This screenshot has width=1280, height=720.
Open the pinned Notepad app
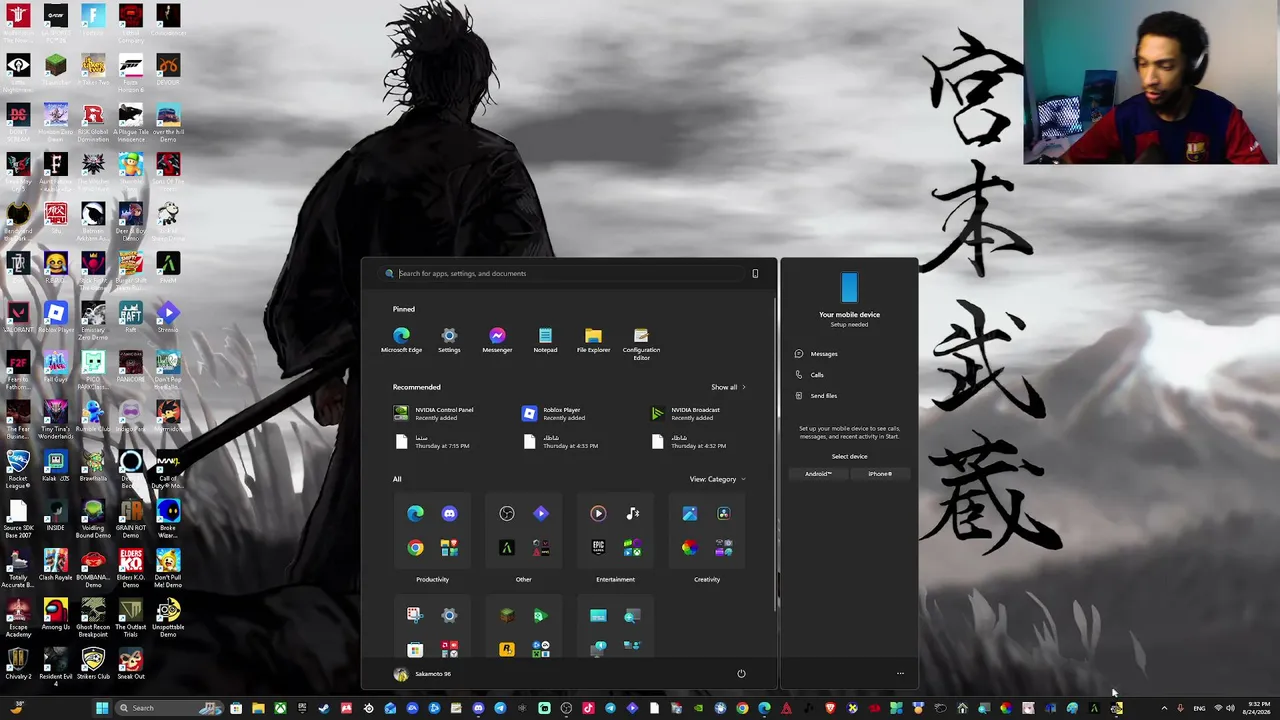[x=545, y=340]
